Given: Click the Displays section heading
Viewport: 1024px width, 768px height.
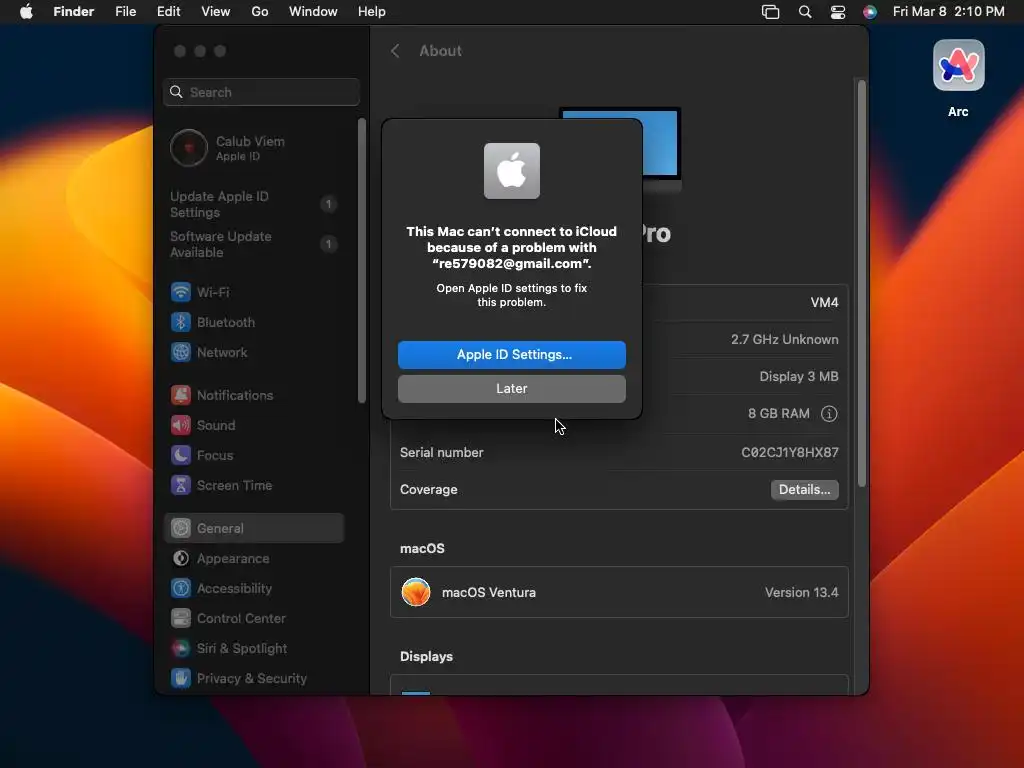Looking at the screenshot, I should pyautogui.click(x=426, y=656).
